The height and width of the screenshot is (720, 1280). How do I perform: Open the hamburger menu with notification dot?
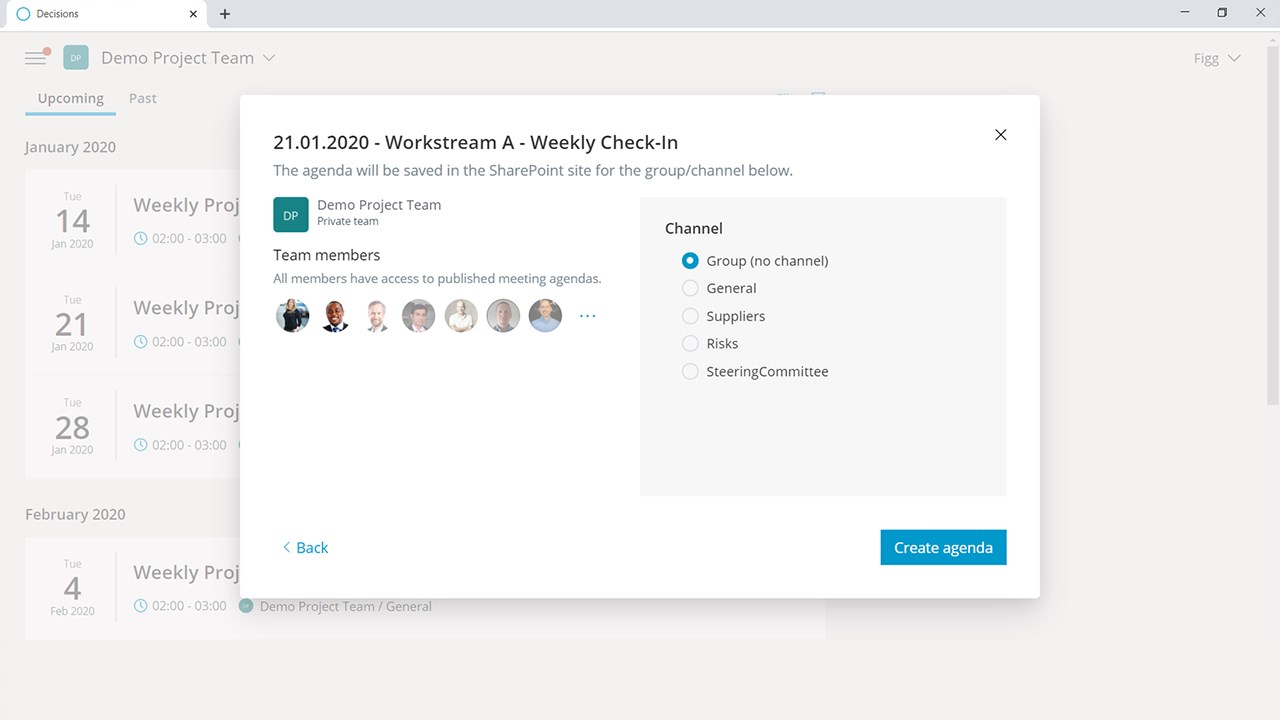pyautogui.click(x=36, y=58)
